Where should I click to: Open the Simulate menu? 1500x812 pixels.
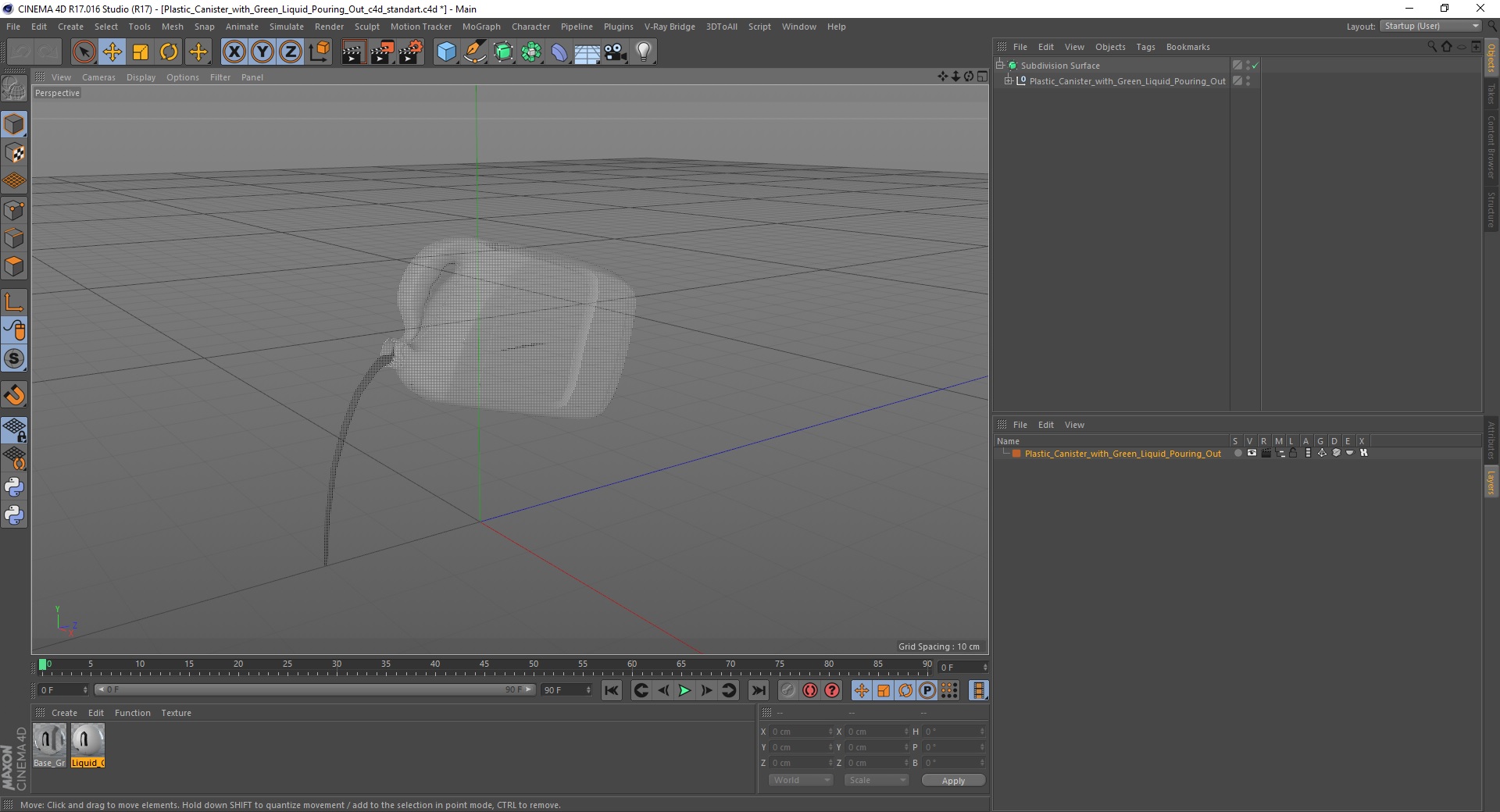pyautogui.click(x=287, y=27)
